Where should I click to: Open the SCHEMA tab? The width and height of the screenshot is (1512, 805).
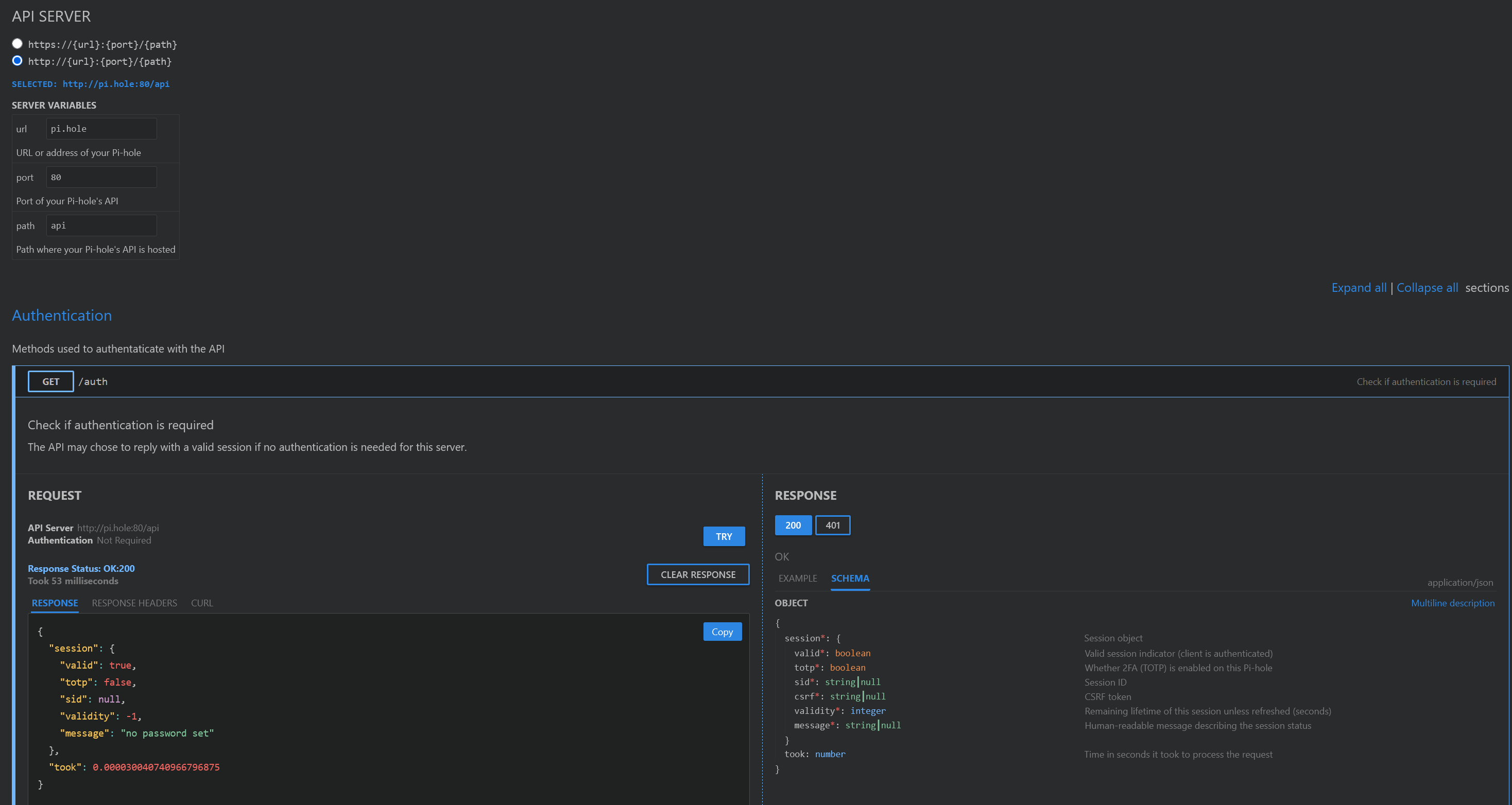click(849, 579)
